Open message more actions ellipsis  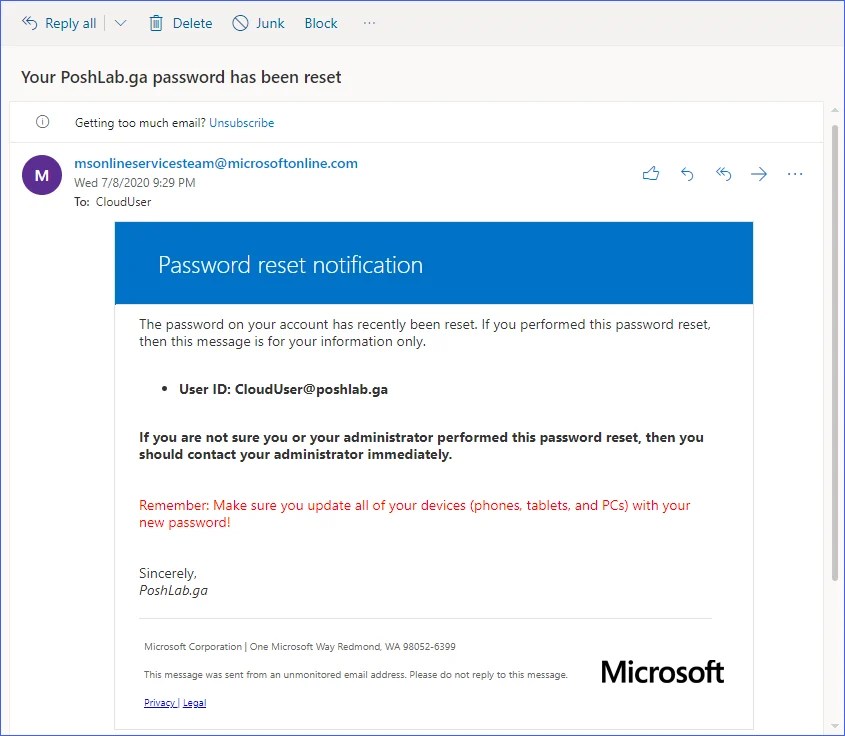pyautogui.click(x=795, y=174)
